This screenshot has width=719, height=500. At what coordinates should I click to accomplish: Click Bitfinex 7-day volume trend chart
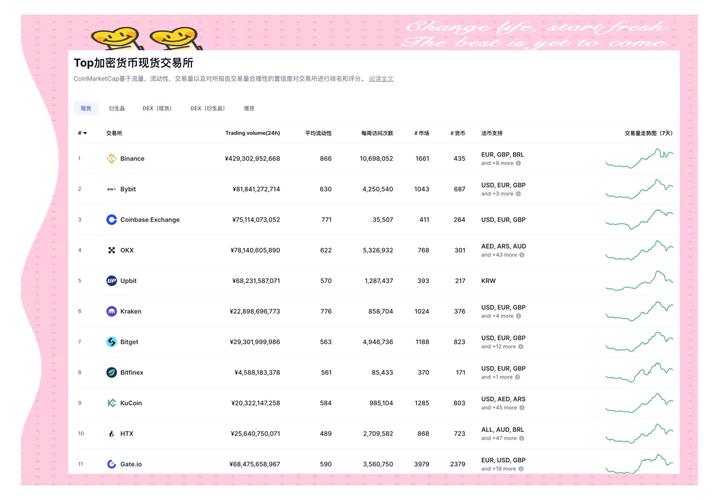click(x=639, y=372)
